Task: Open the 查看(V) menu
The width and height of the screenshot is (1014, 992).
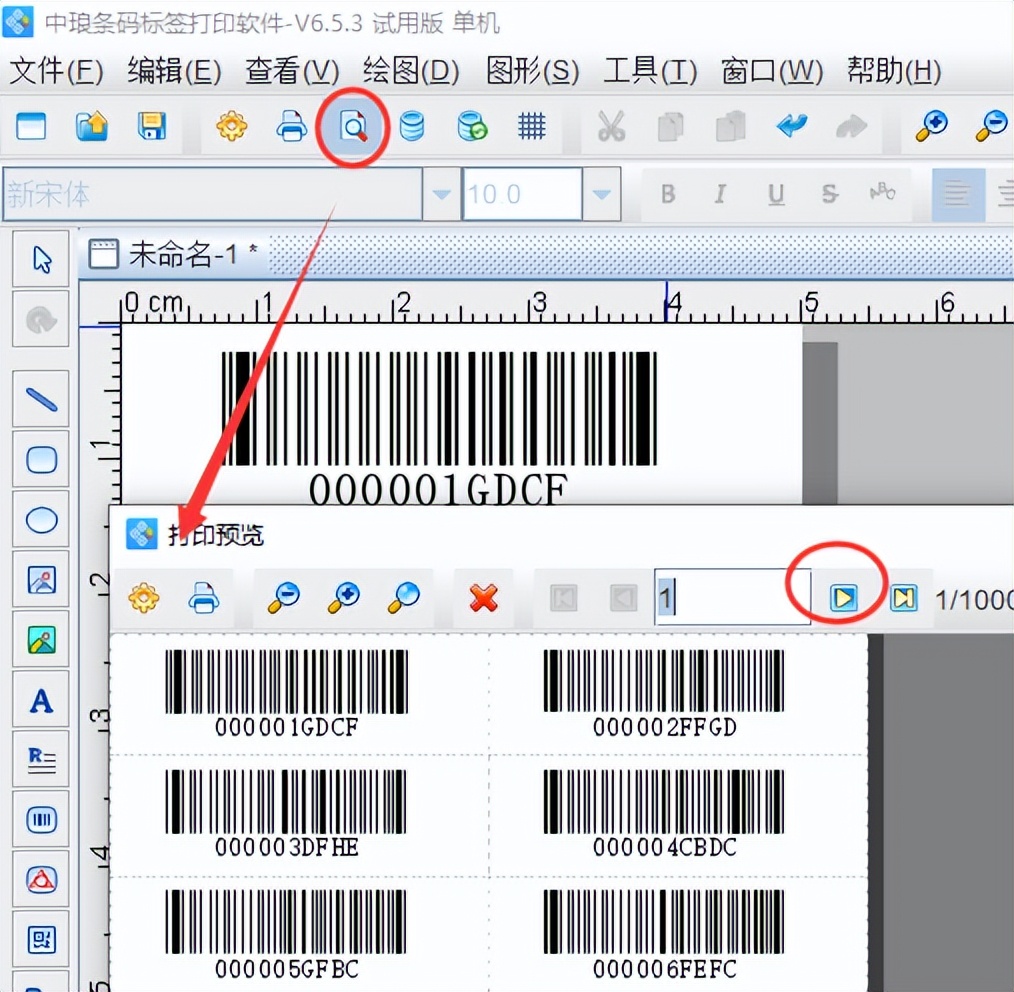Action: [x=292, y=70]
